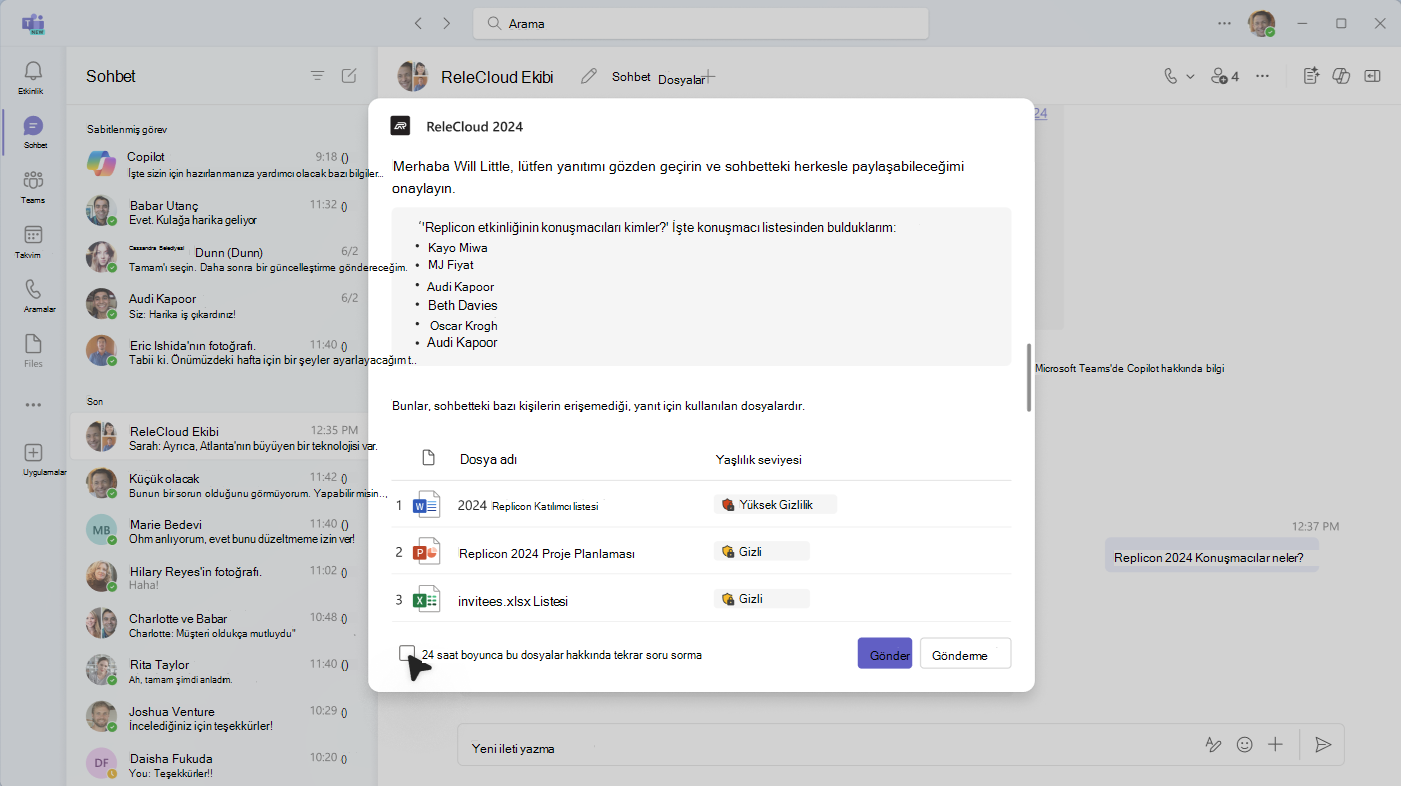Open chat in side panel icon
The height and width of the screenshot is (786, 1401).
1373,76
